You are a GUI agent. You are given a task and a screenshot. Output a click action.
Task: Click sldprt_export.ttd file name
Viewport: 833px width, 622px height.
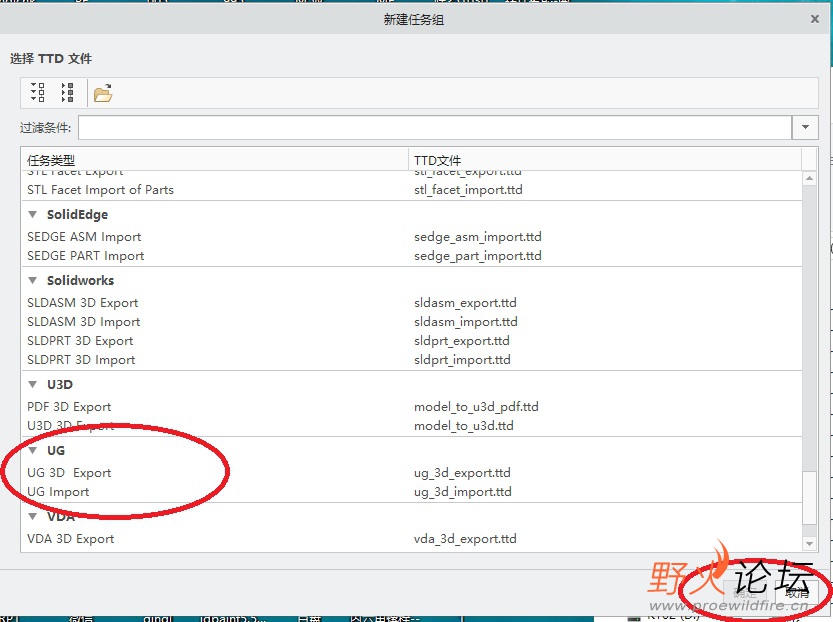click(462, 341)
